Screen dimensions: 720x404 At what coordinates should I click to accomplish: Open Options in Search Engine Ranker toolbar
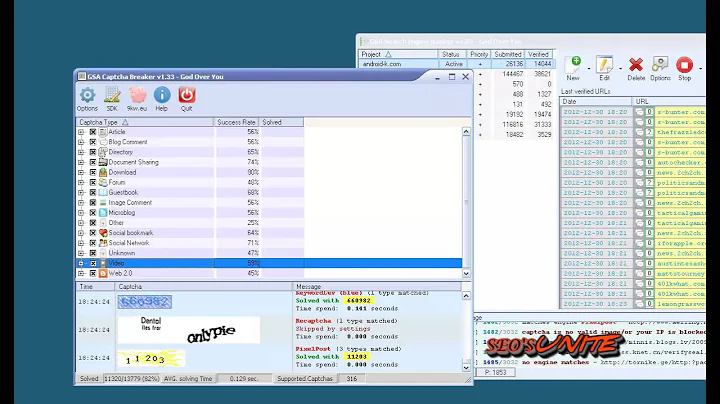pos(660,68)
